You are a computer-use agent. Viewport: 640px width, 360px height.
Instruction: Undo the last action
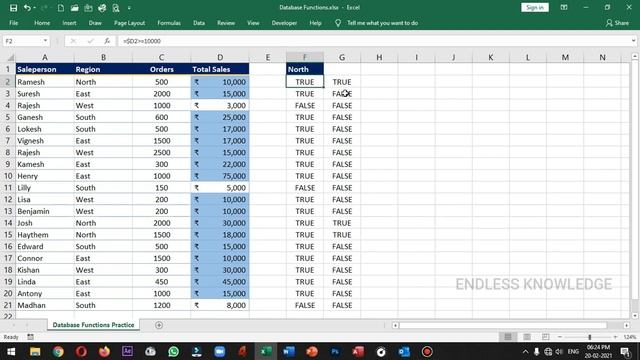coord(27,8)
